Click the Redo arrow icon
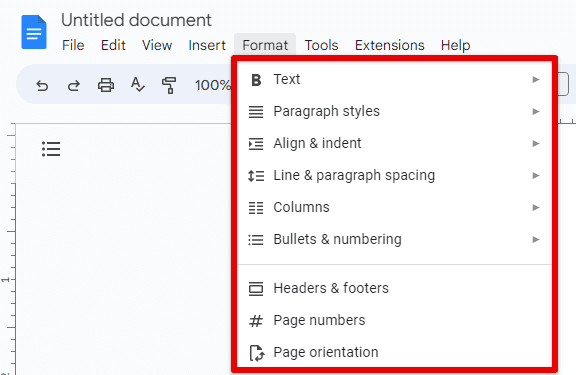576x375 pixels. tap(74, 86)
